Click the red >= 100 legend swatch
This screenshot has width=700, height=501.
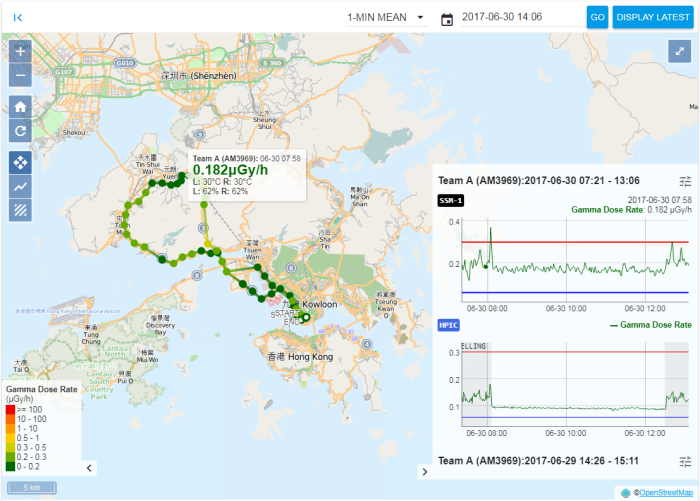pos(10,409)
